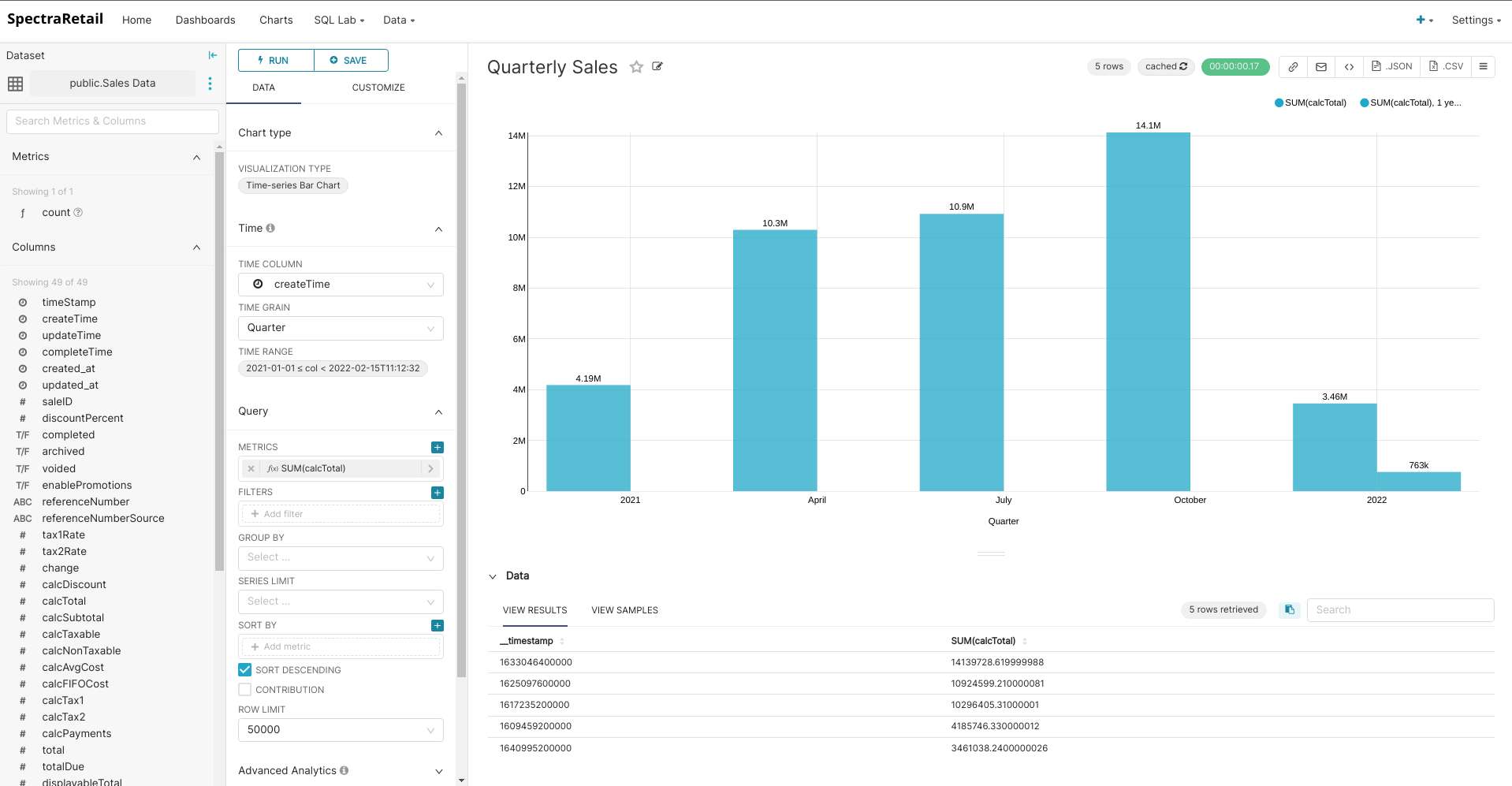The image size is (1512, 786).
Task: Open the ROW LIMIT dropdown
Action: 340,729
